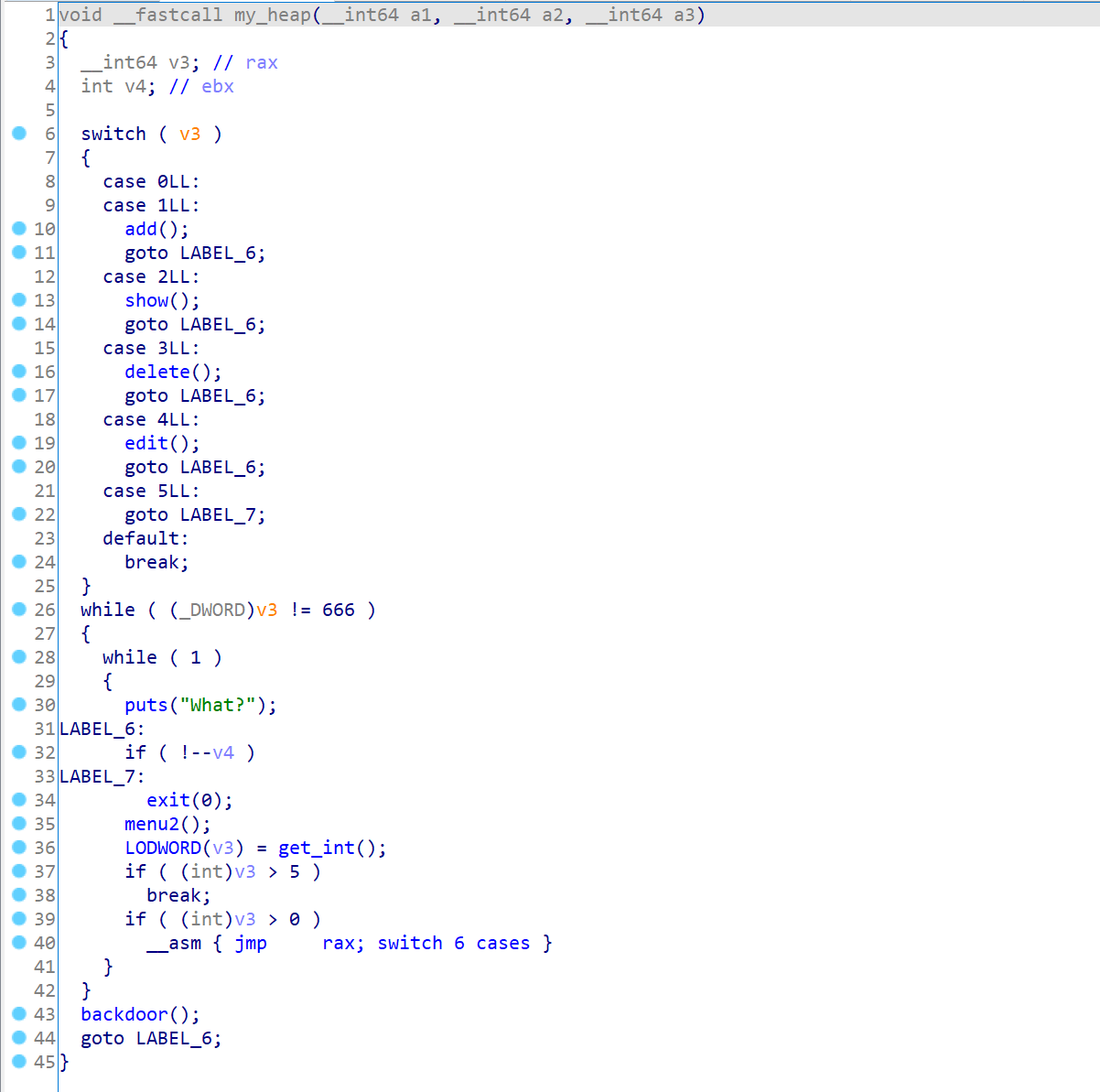Jump to the delete() function

tap(157, 373)
